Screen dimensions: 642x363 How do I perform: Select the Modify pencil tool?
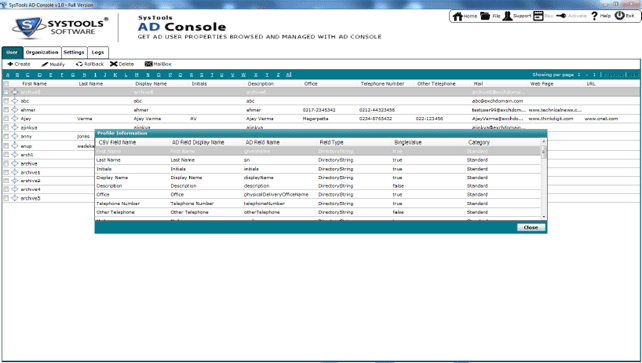[x=45, y=64]
